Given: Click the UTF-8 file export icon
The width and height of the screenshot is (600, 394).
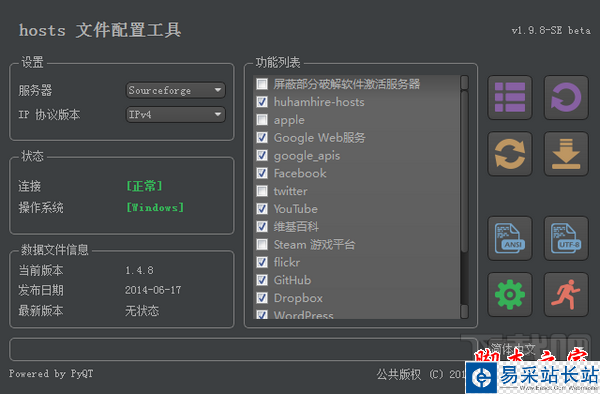Looking at the screenshot, I should coord(566,238).
